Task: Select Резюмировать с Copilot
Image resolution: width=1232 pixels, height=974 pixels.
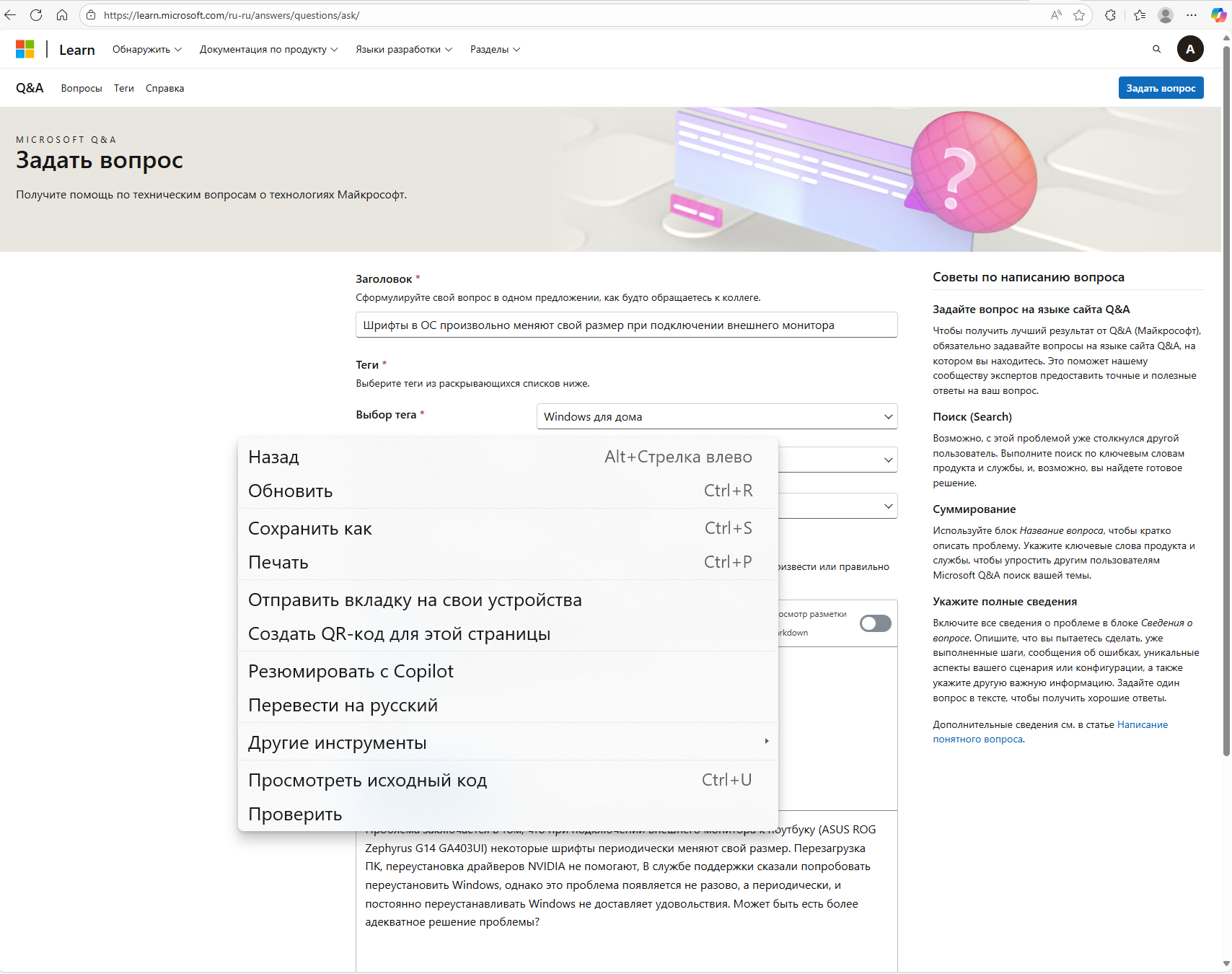Action: pos(508,671)
